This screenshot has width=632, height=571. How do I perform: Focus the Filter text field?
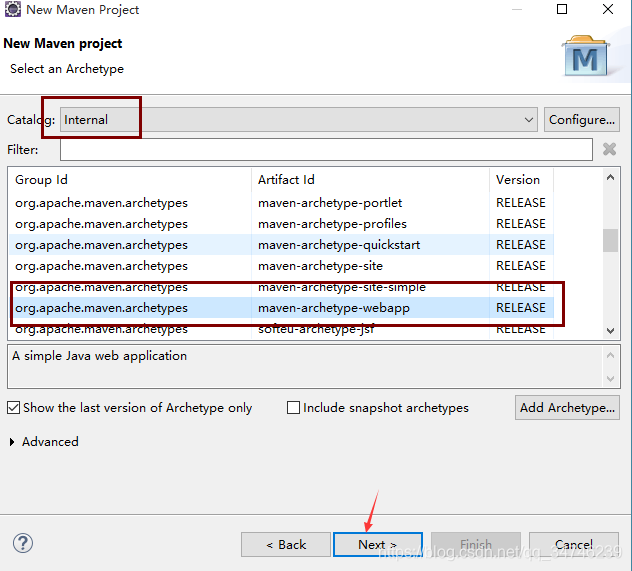tap(326, 149)
